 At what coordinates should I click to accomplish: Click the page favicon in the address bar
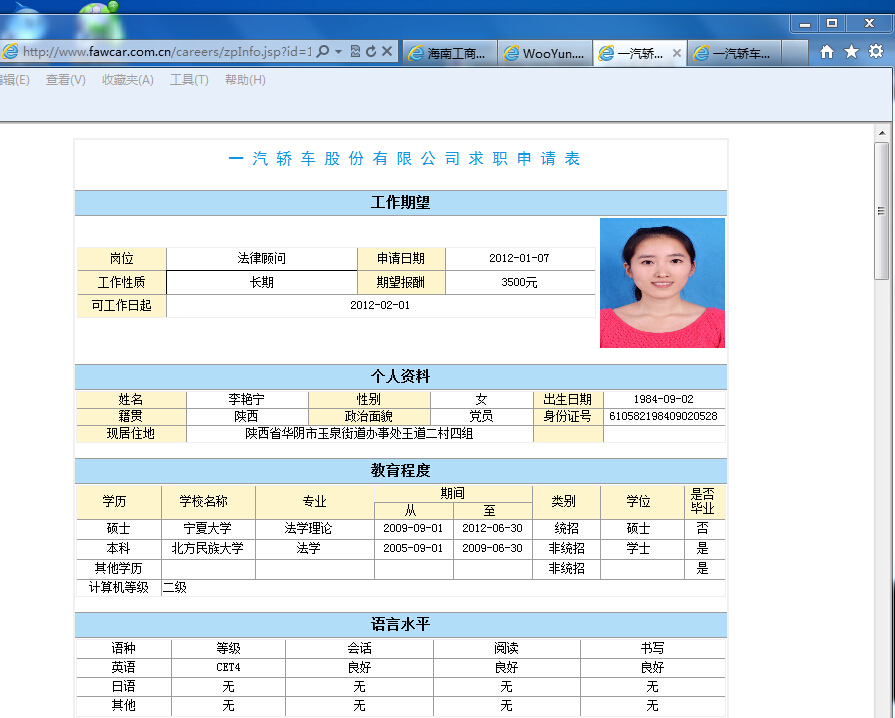(x=10, y=51)
